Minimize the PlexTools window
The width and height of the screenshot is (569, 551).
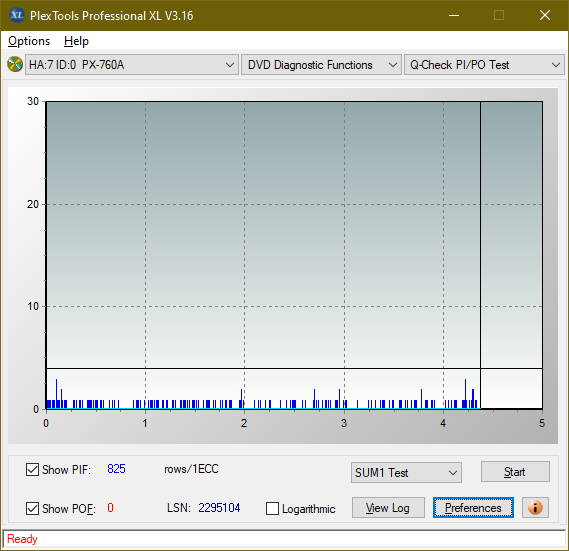click(x=454, y=15)
